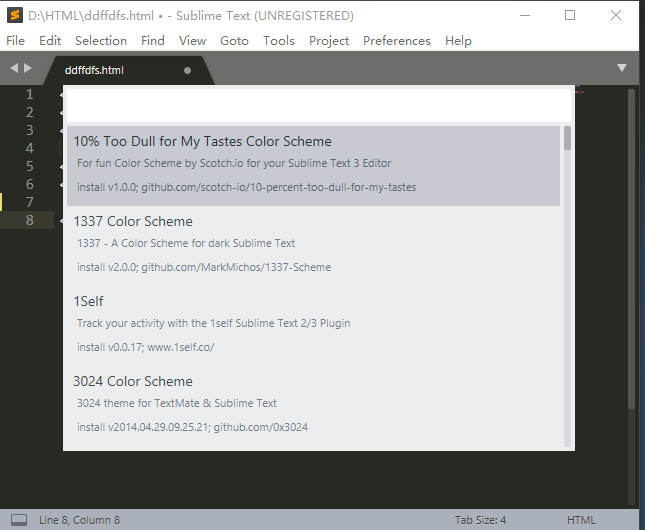Click the scrollbar thumb in package list

[x=568, y=138]
